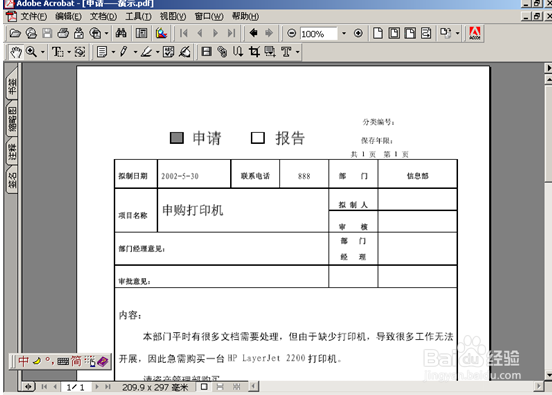Click the colorful Search icon
The image size is (552, 395).
point(161,33)
